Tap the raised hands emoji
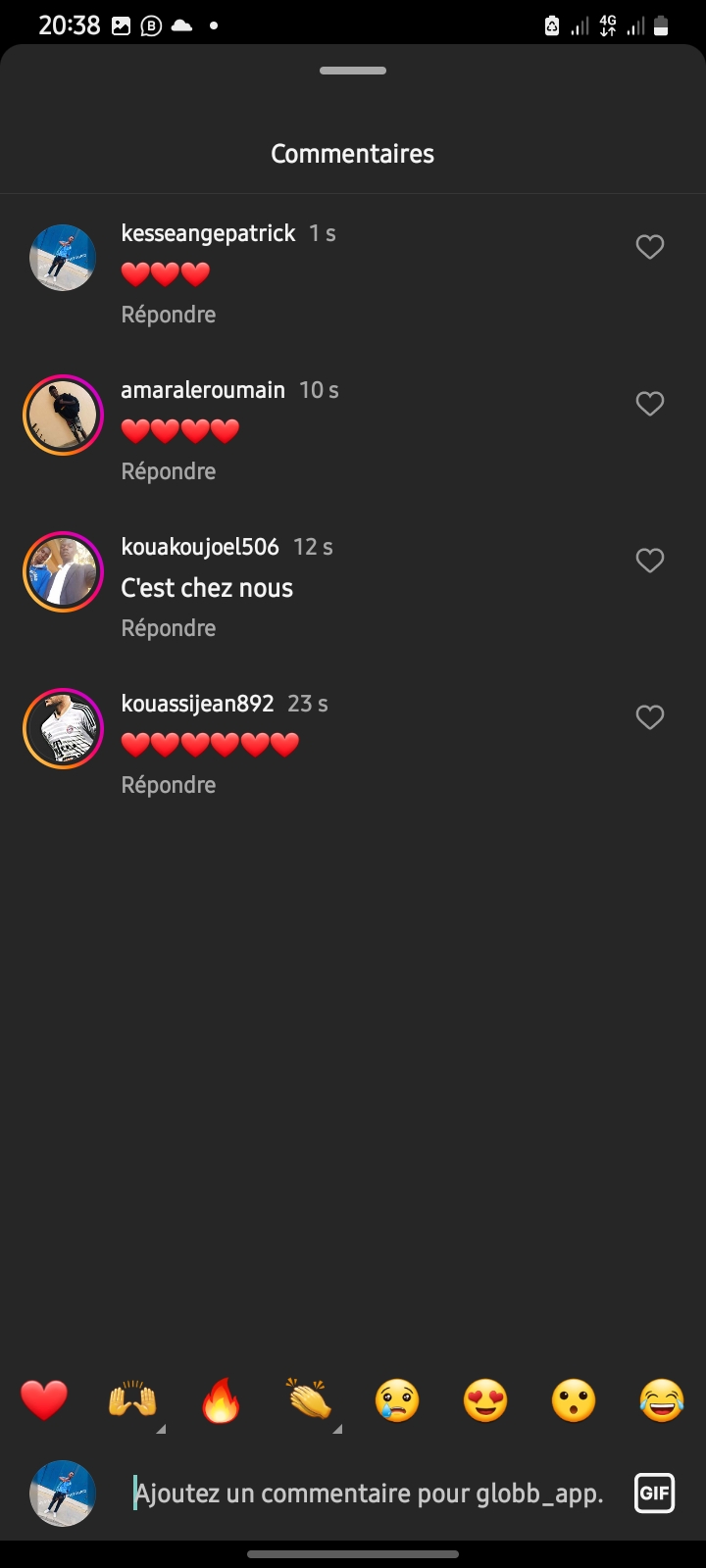 coord(132,1400)
